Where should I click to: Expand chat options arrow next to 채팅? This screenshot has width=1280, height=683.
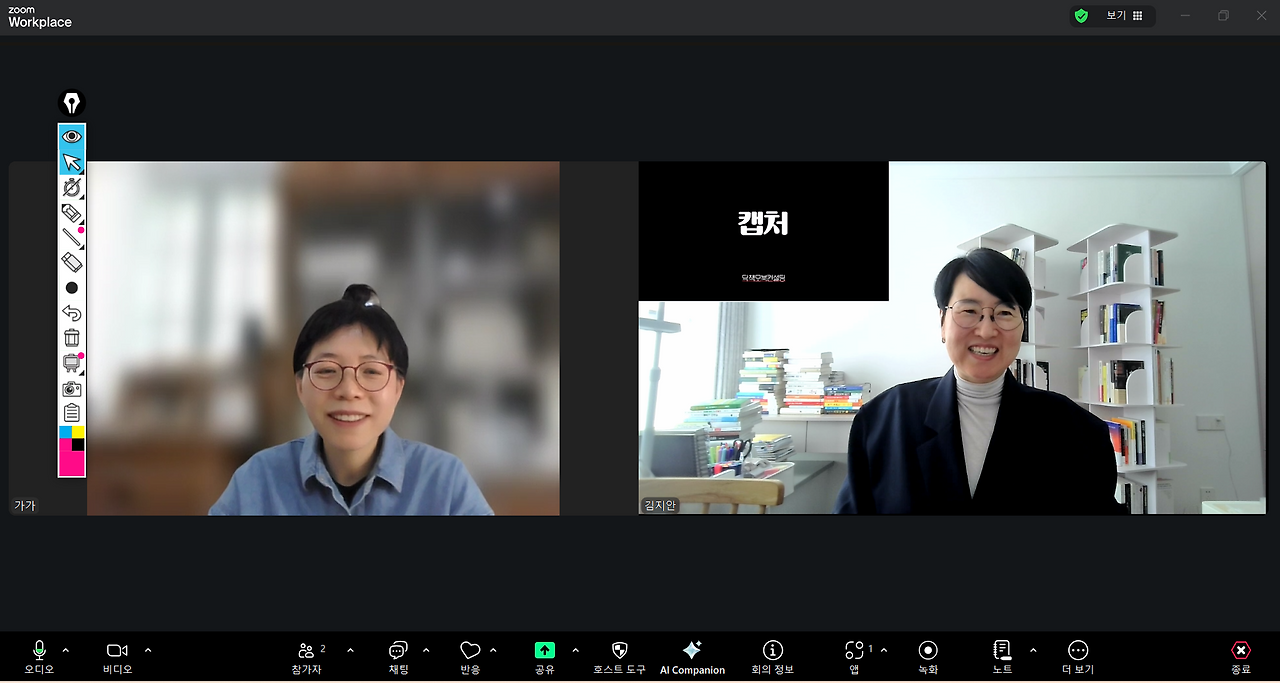point(426,650)
